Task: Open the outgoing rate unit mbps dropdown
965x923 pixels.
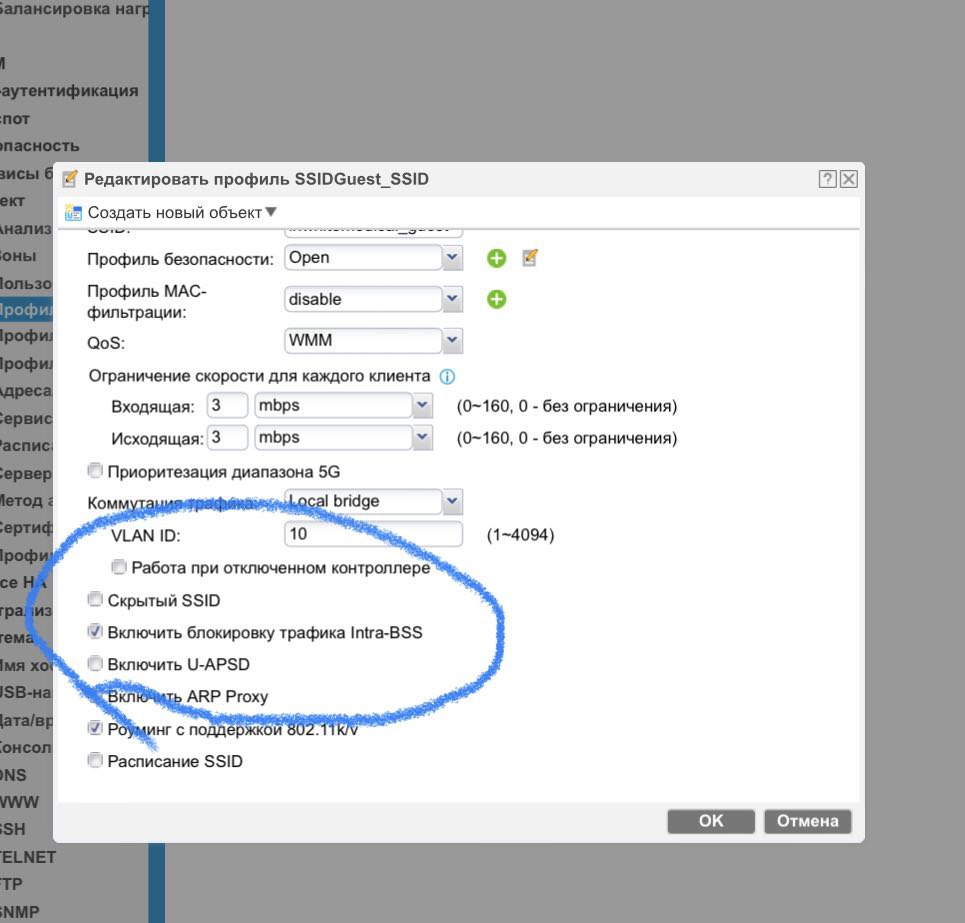Action: pyautogui.click(x=422, y=438)
